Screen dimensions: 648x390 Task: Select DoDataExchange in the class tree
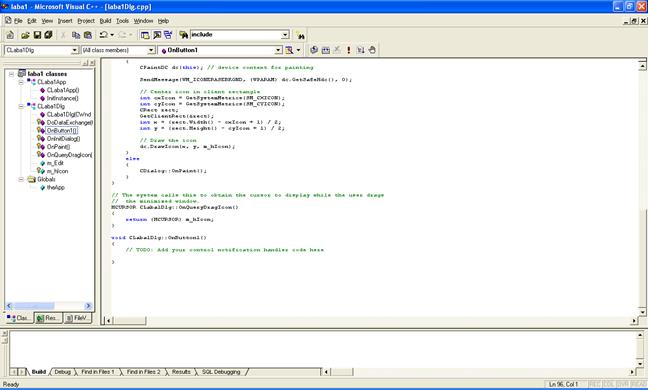(69, 123)
